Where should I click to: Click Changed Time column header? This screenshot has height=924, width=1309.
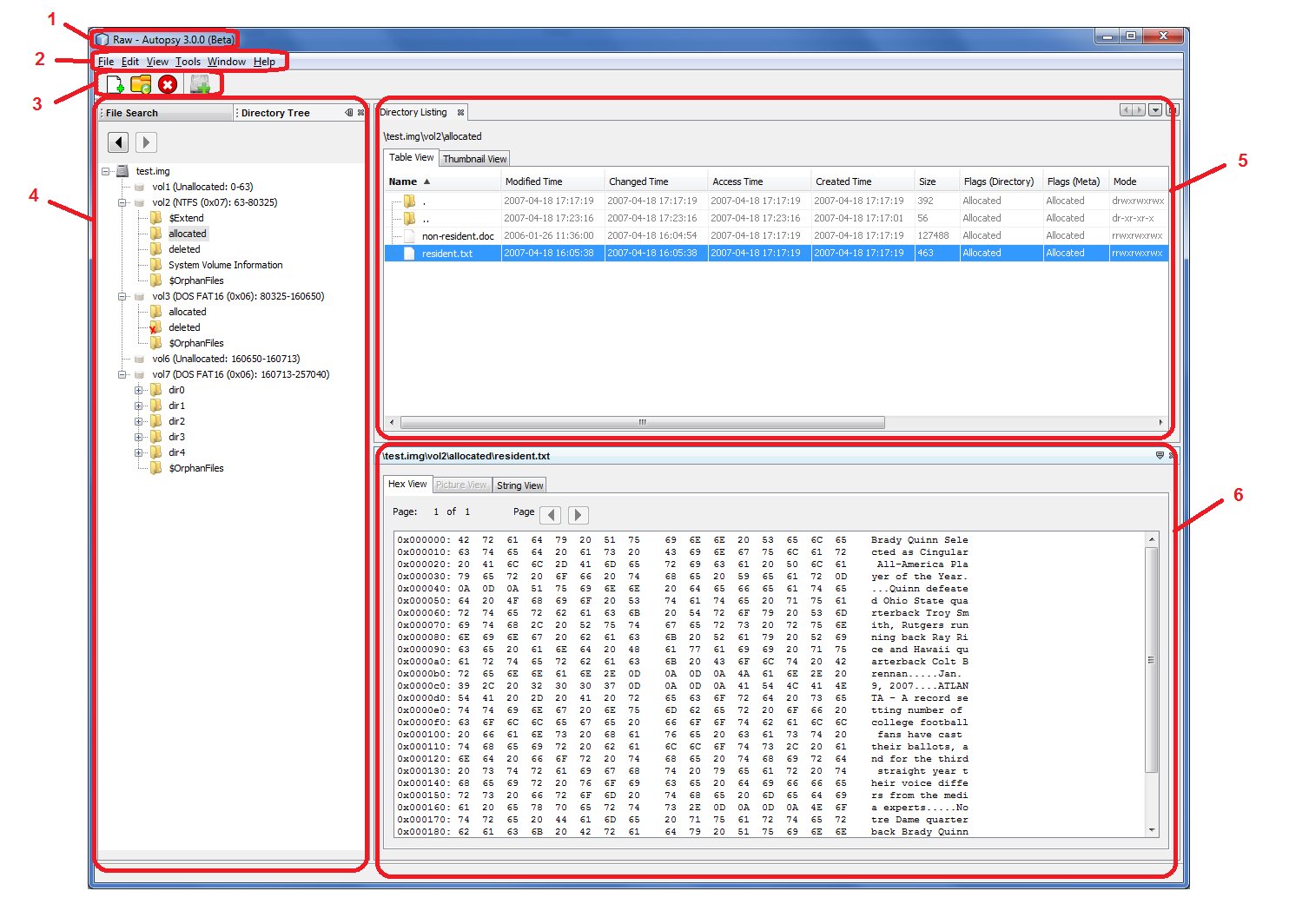[657, 181]
